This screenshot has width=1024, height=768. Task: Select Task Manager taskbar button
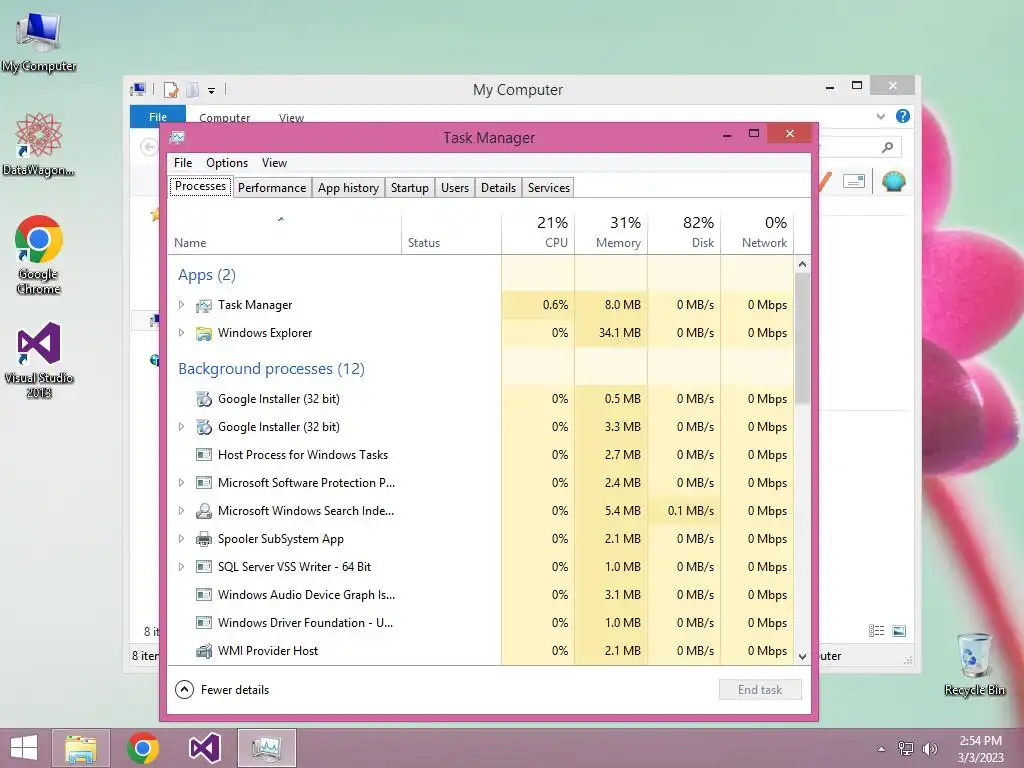tap(266, 748)
